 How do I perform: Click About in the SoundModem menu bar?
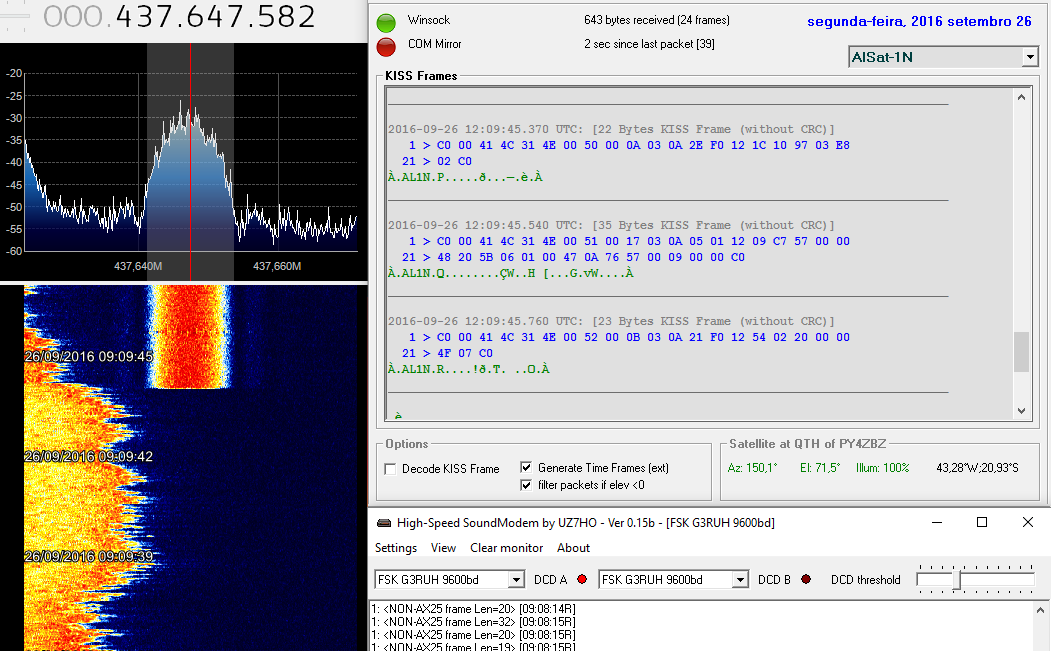click(573, 548)
